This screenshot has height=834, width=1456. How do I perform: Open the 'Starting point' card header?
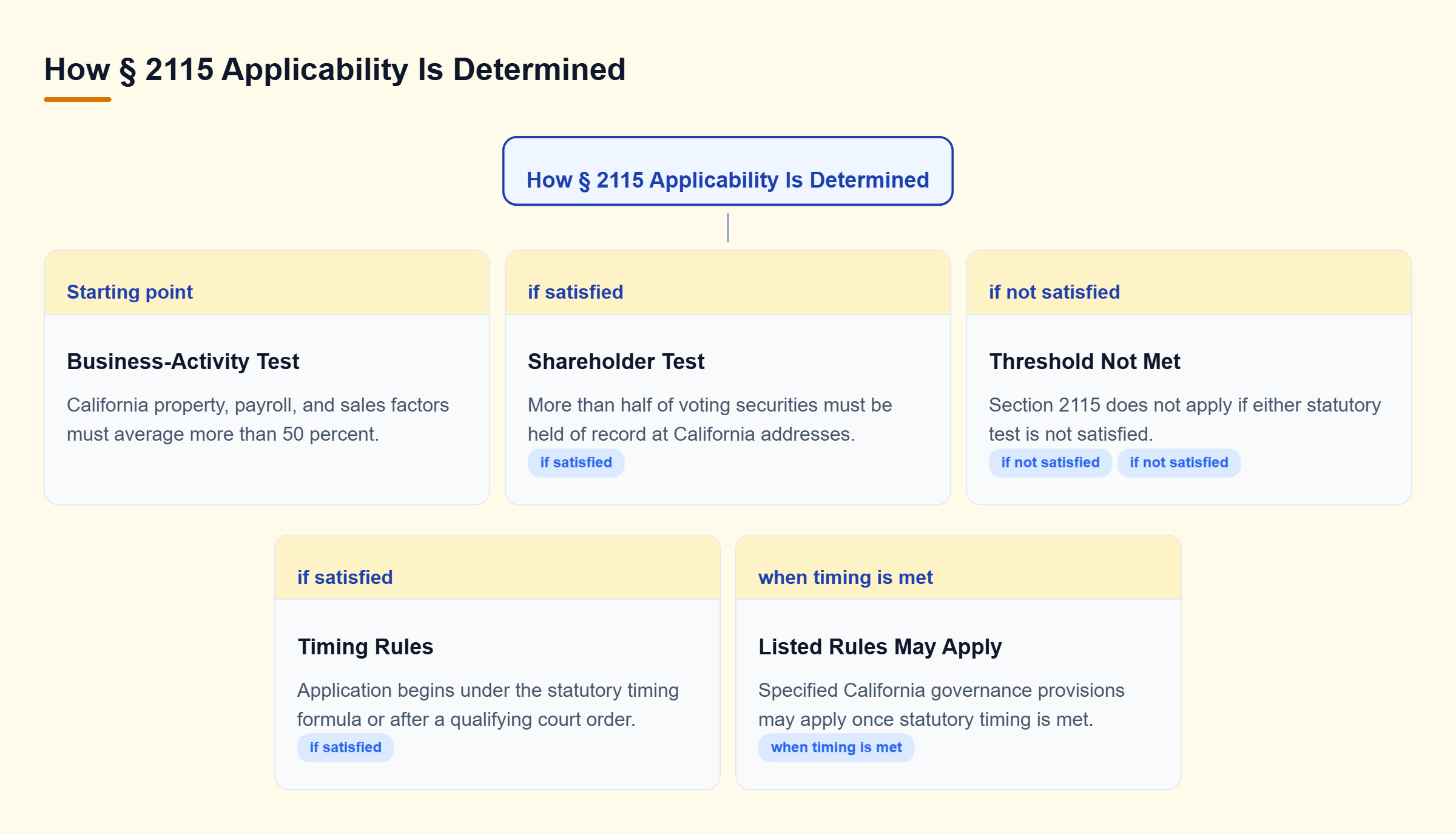click(x=267, y=283)
